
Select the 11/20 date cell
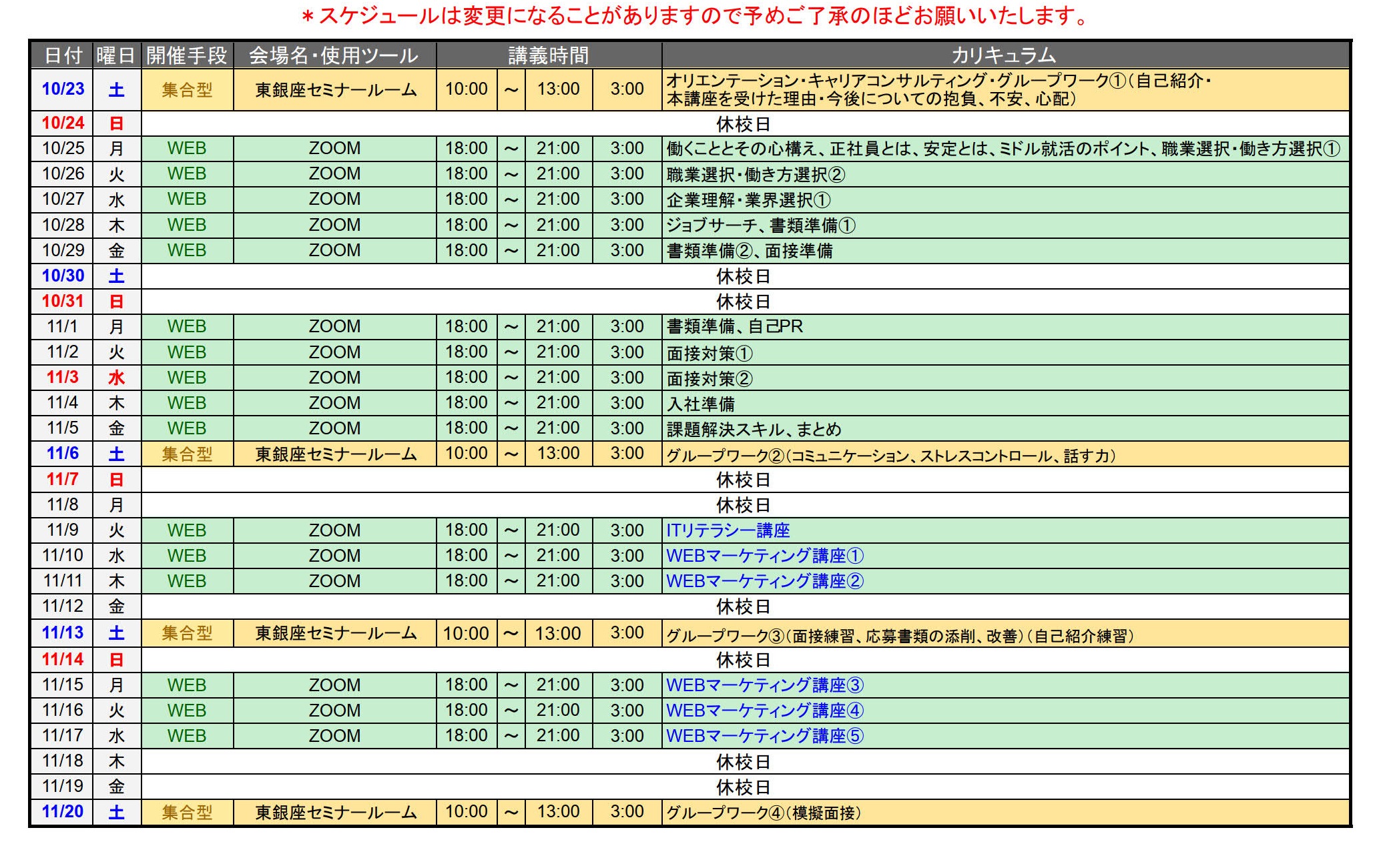point(62,812)
